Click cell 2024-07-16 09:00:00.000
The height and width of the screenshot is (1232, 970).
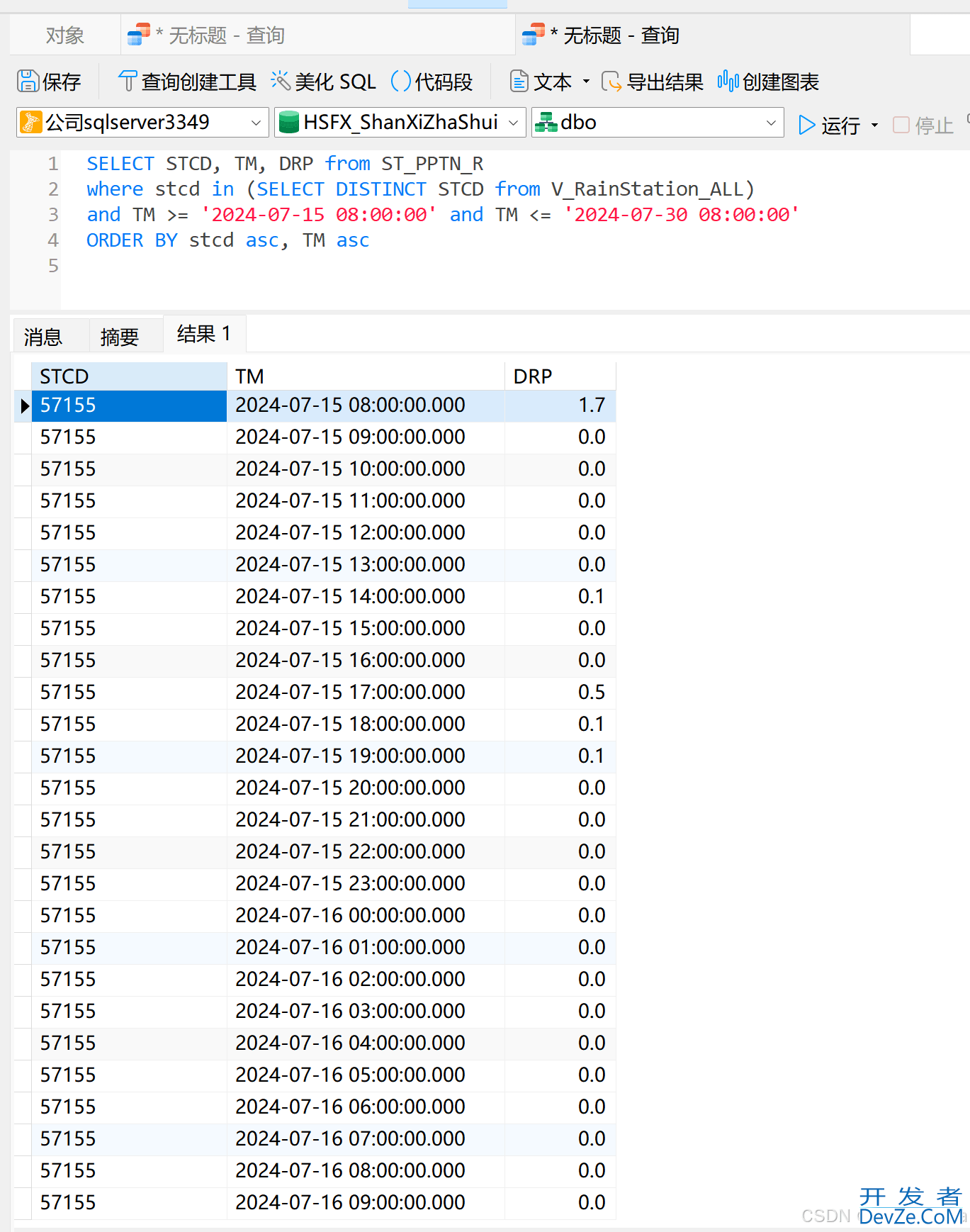pyautogui.click(x=366, y=1203)
